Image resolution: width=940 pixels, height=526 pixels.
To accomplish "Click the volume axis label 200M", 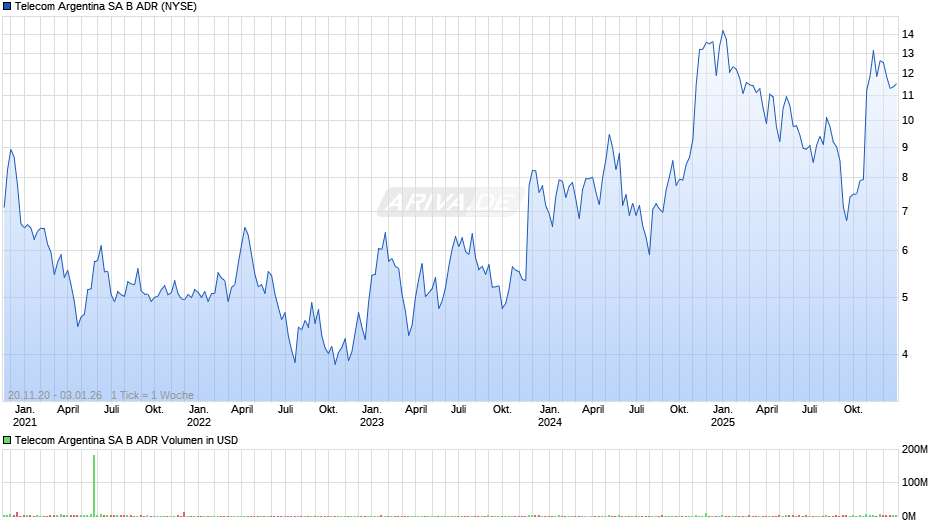I will (x=914, y=450).
